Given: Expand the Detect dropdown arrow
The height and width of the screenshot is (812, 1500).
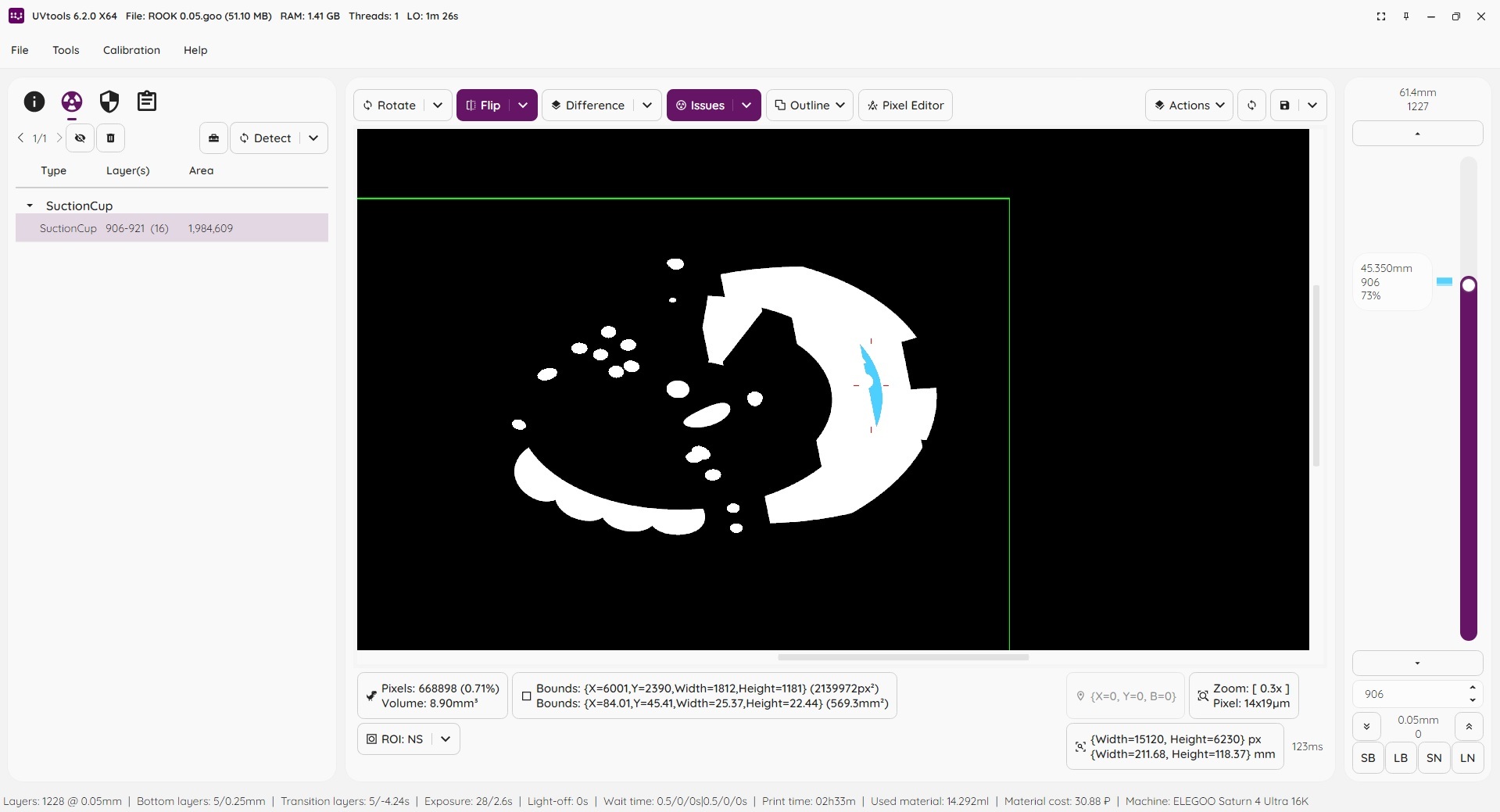Looking at the screenshot, I should coord(313,138).
